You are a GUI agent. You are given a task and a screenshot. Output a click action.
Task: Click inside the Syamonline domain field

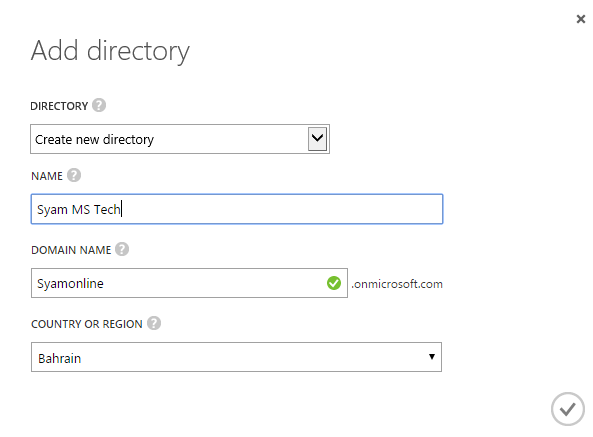coord(189,283)
